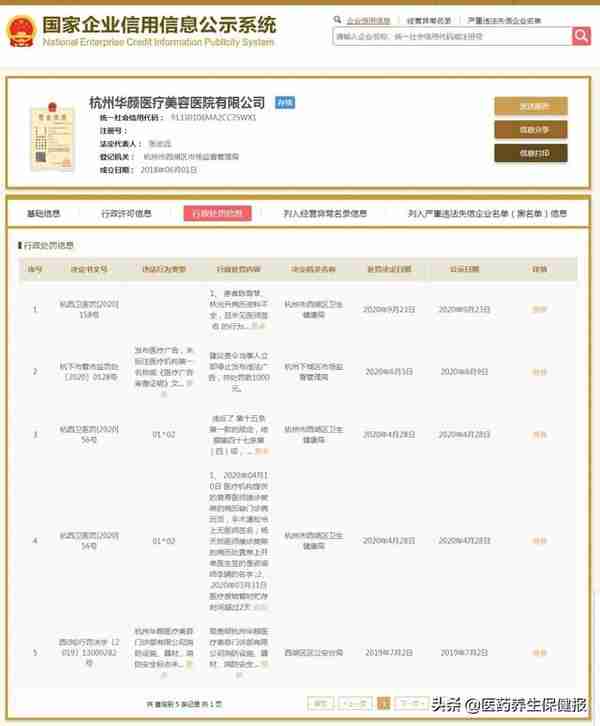Click the national emblem logo

click(21, 31)
